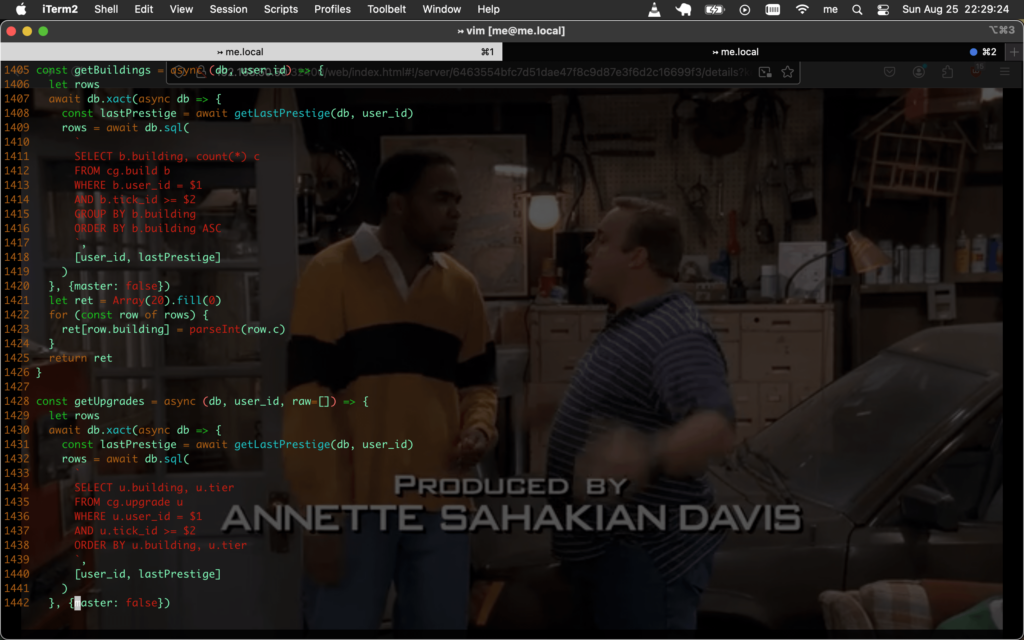Click "[user_id, lastPrestige]" on line 1418

148,257
